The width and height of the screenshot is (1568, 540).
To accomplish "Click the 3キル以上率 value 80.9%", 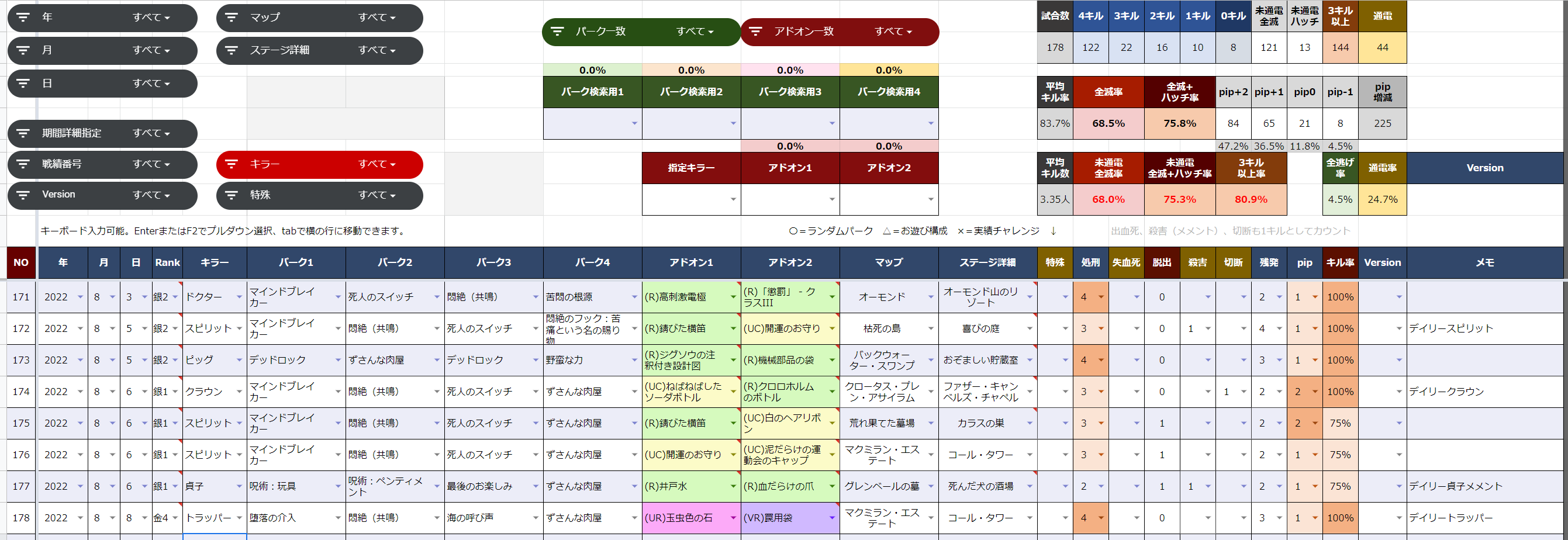I will point(1251,199).
